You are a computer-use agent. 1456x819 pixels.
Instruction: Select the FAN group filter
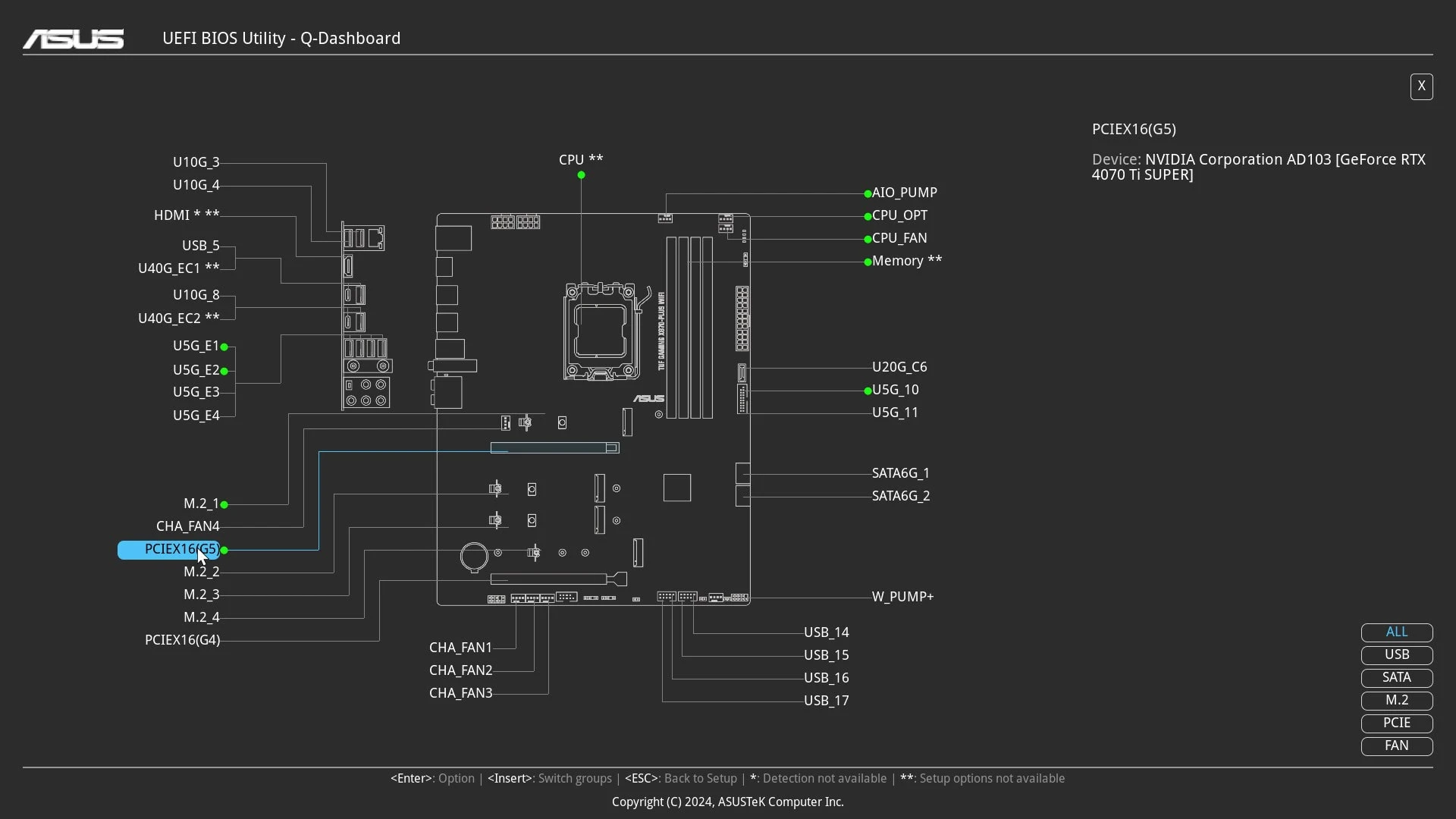point(1396,745)
